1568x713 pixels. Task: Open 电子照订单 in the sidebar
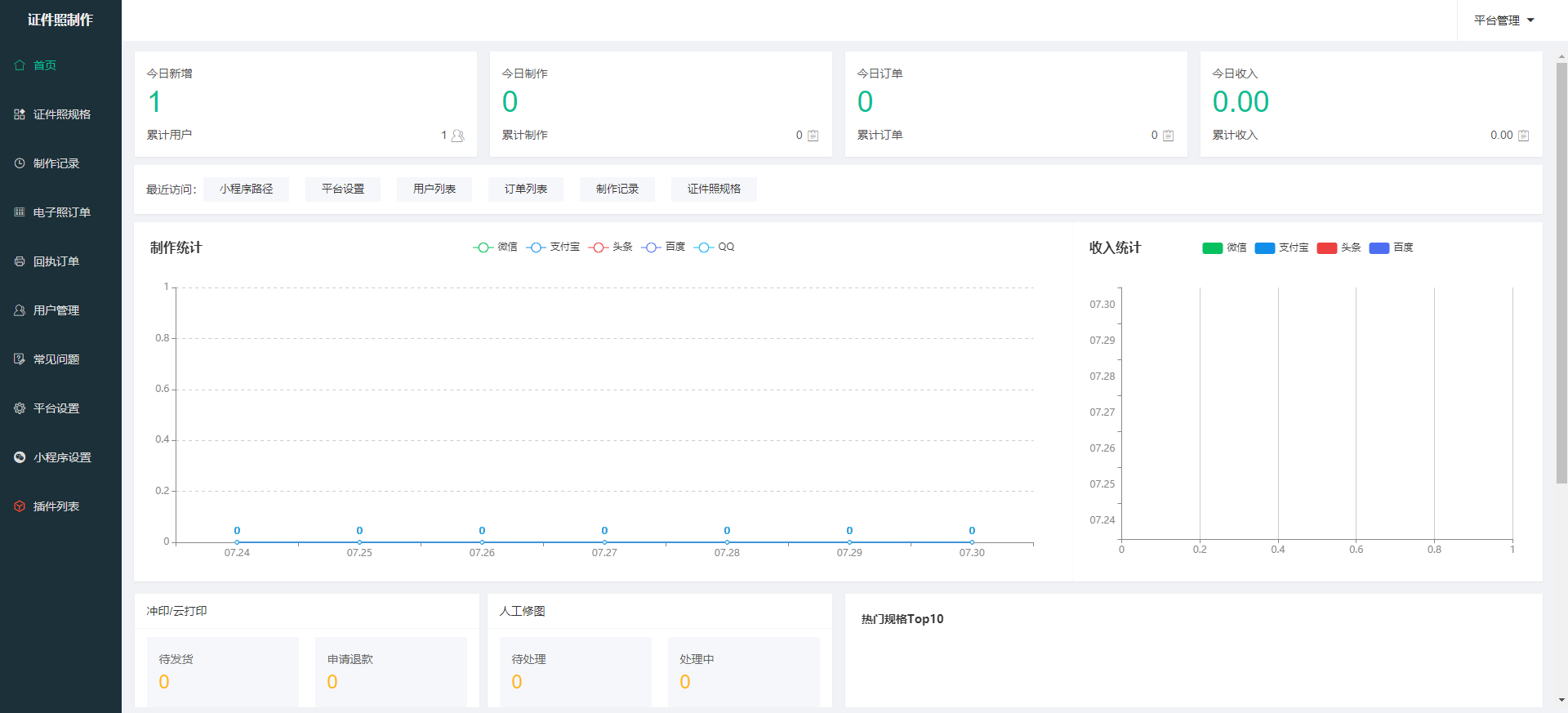pos(60,212)
